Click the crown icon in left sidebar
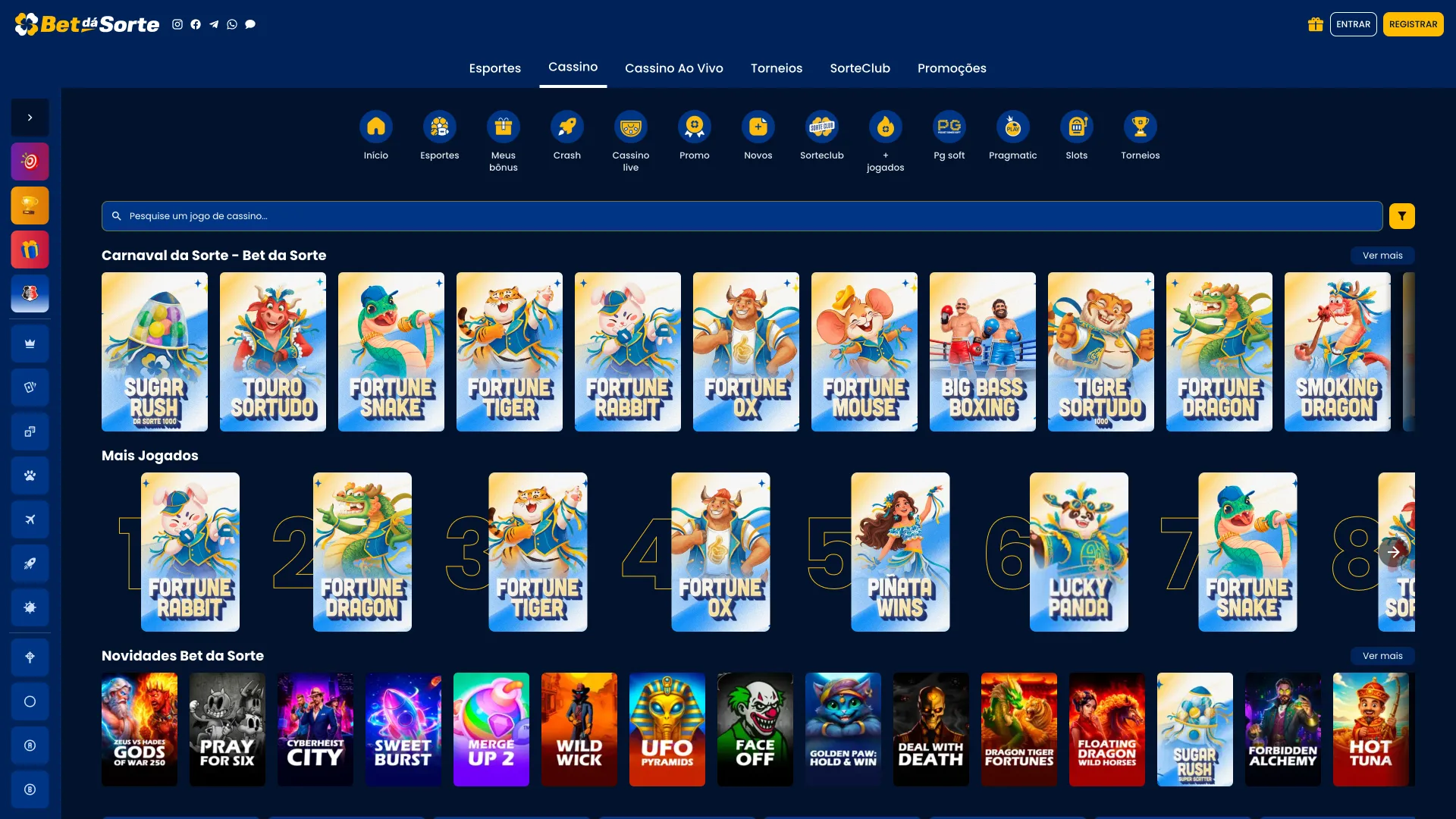The width and height of the screenshot is (1456, 819). [30, 344]
